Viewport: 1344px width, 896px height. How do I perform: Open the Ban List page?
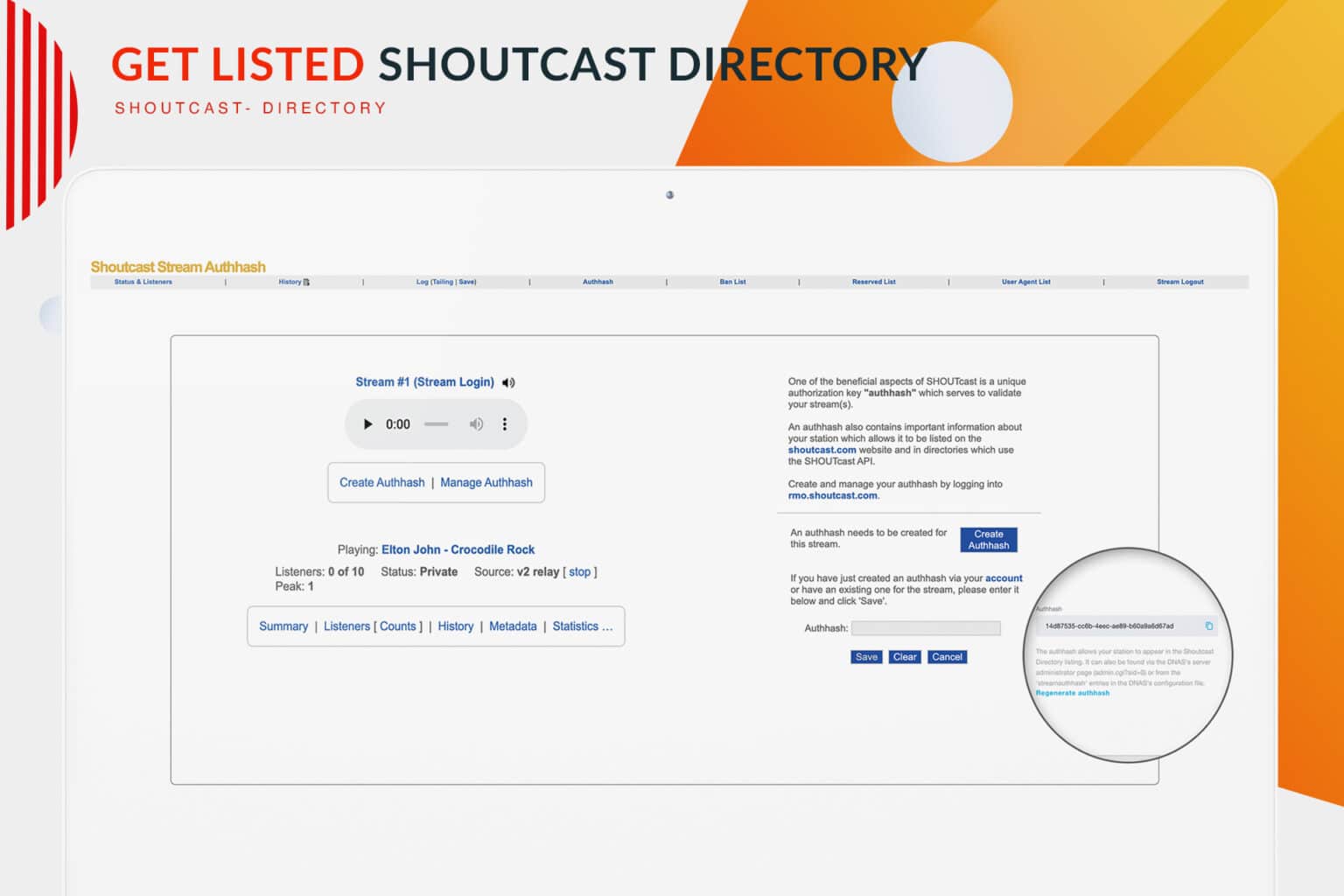pos(732,282)
